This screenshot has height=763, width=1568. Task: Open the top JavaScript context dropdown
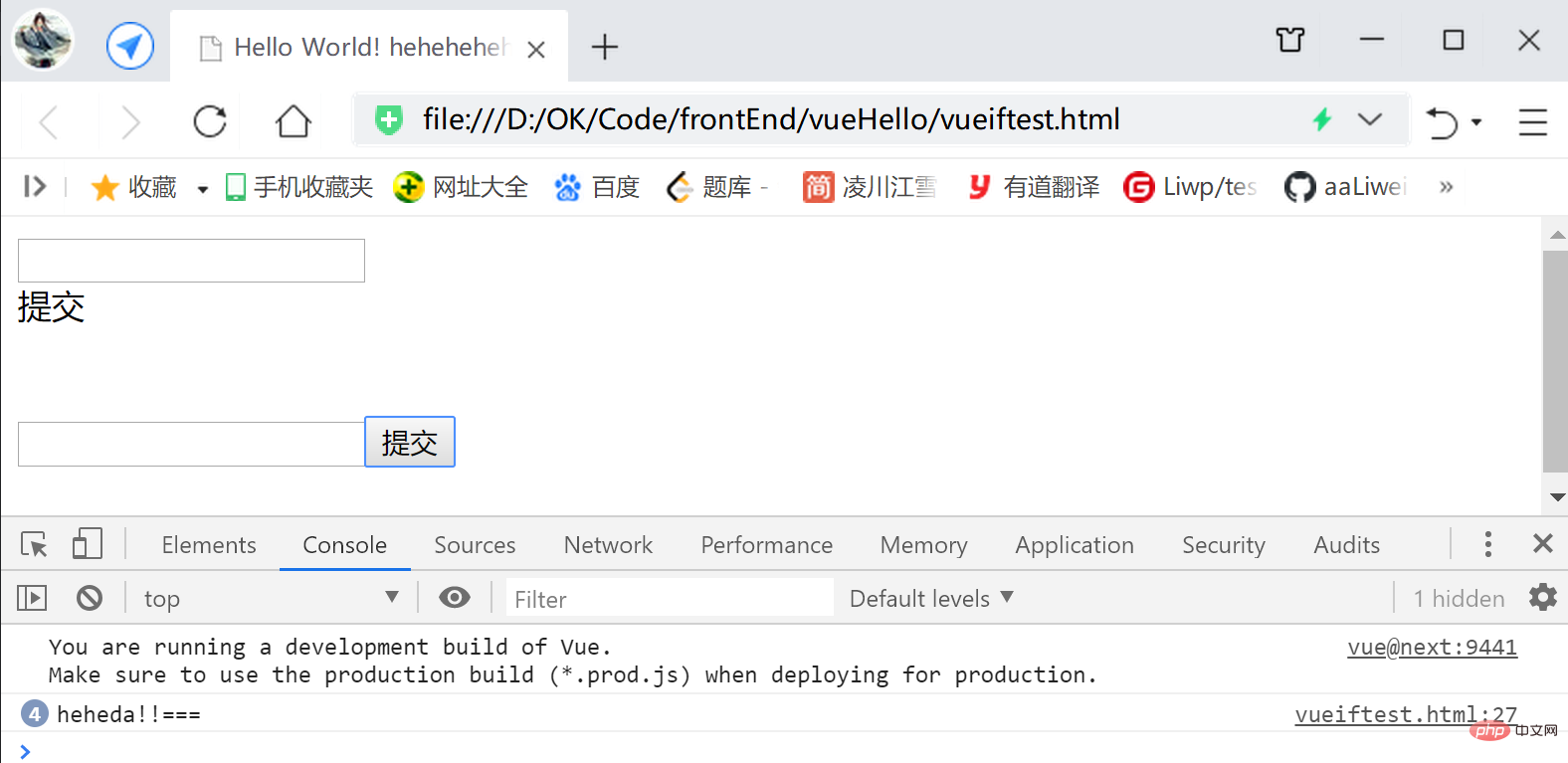(271, 598)
